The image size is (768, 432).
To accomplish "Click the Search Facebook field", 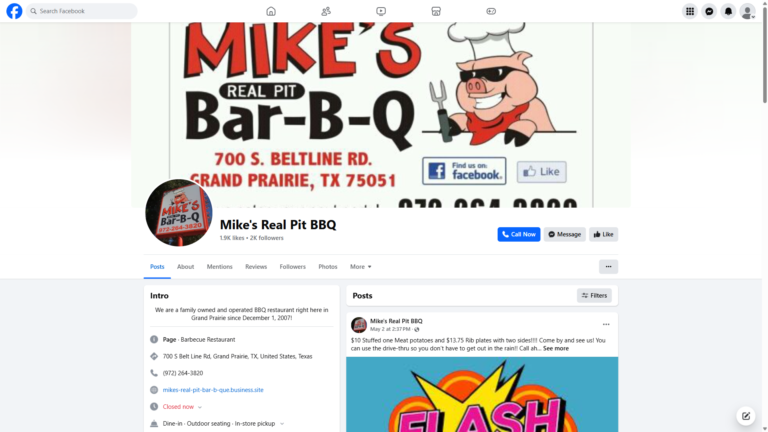I will point(82,11).
